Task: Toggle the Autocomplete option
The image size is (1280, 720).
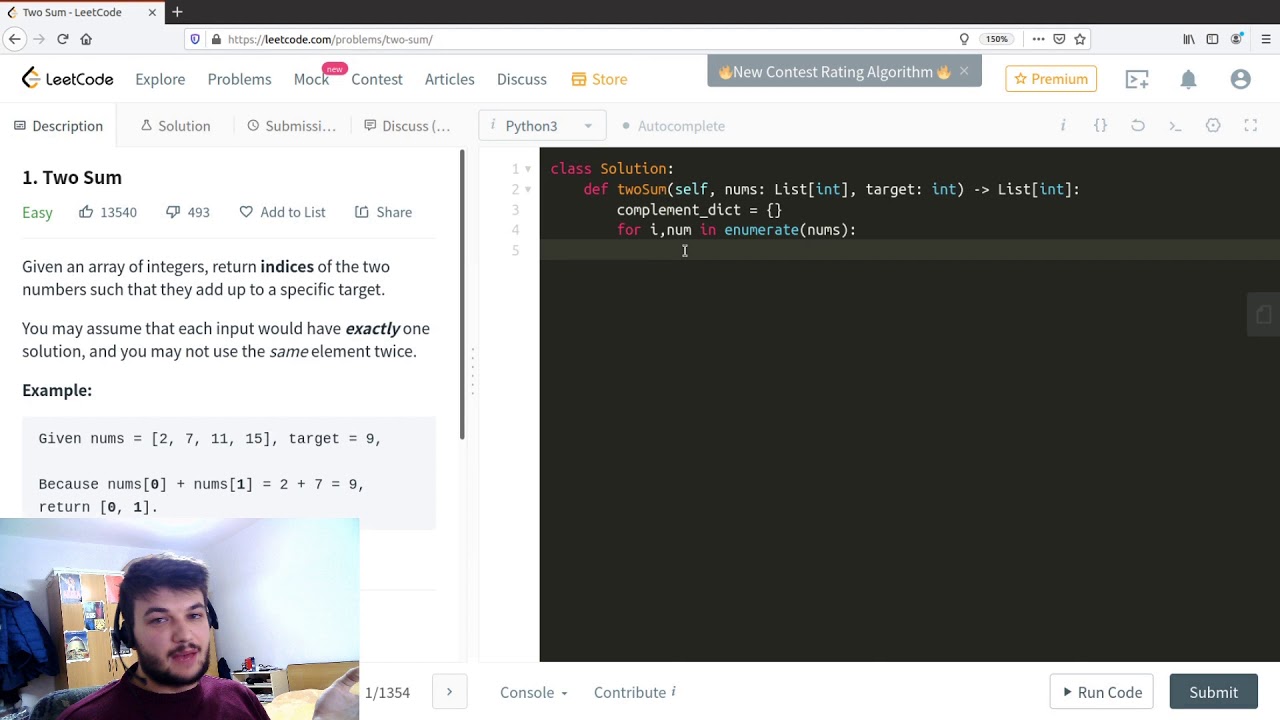Action: tap(673, 126)
